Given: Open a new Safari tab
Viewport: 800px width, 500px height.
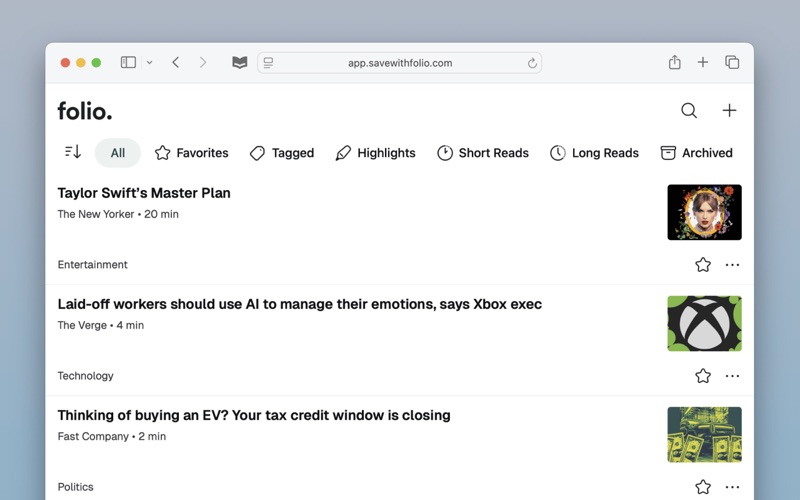Looking at the screenshot, I should click(703, 62).
